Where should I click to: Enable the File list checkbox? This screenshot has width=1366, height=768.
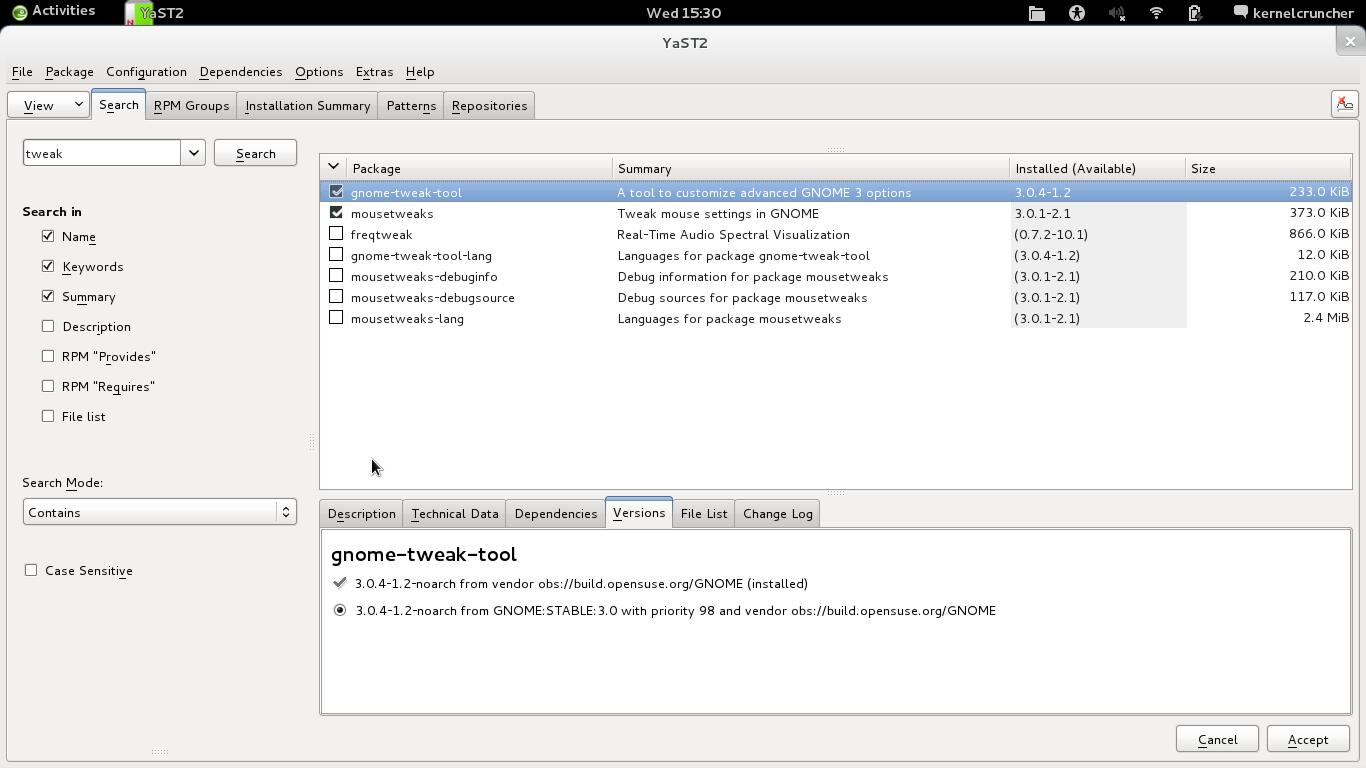coord(48,416)
